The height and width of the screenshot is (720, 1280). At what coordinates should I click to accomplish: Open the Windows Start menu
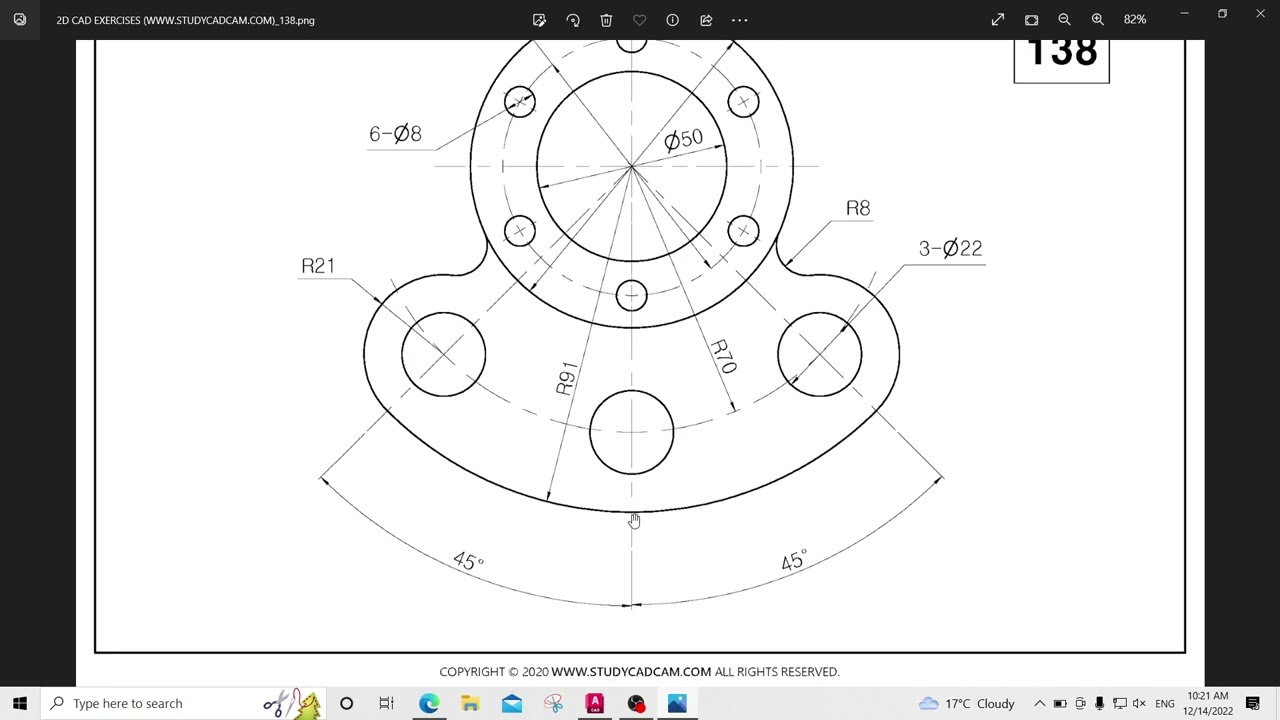click(x=20, y=703)
